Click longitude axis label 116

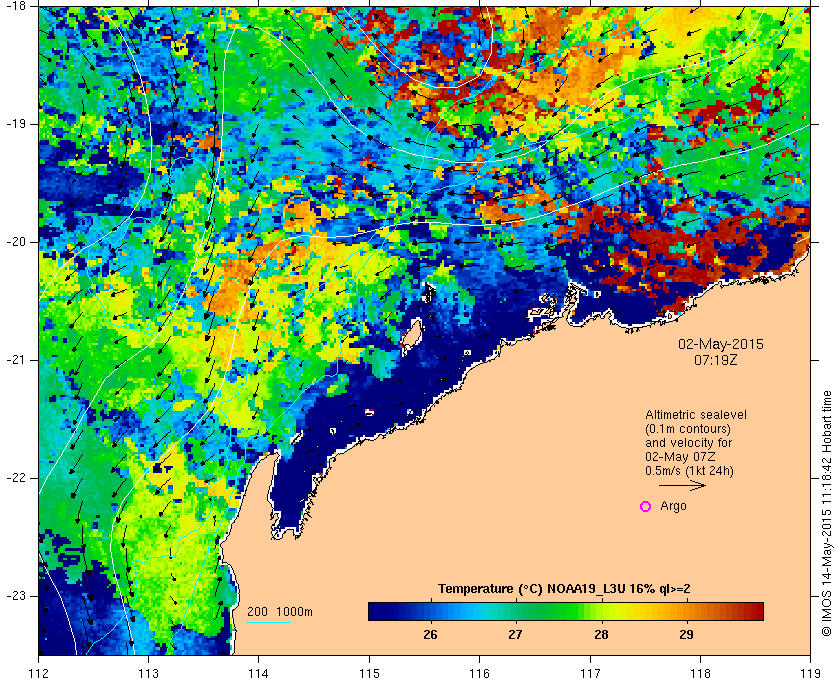tap(479, 672)
